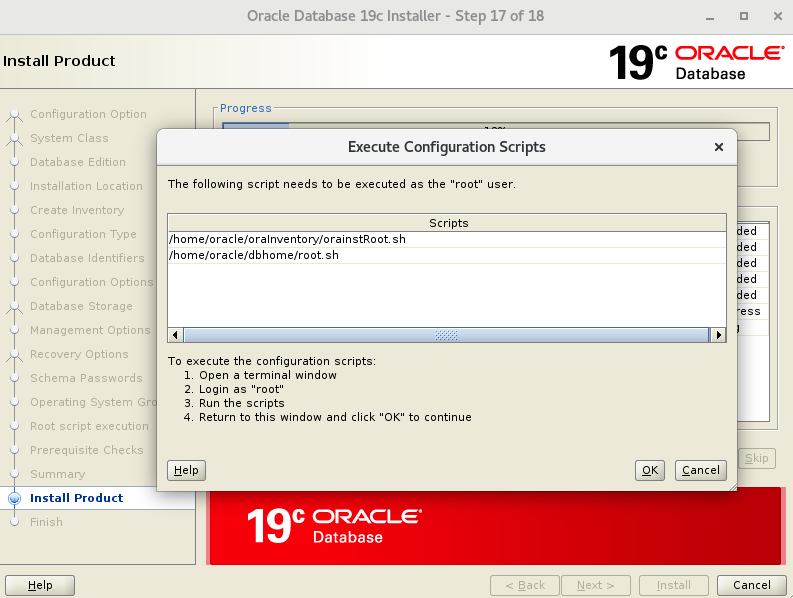Click the disabled Next button
Screen dimensions: 793x598
[x=596, y=585]
